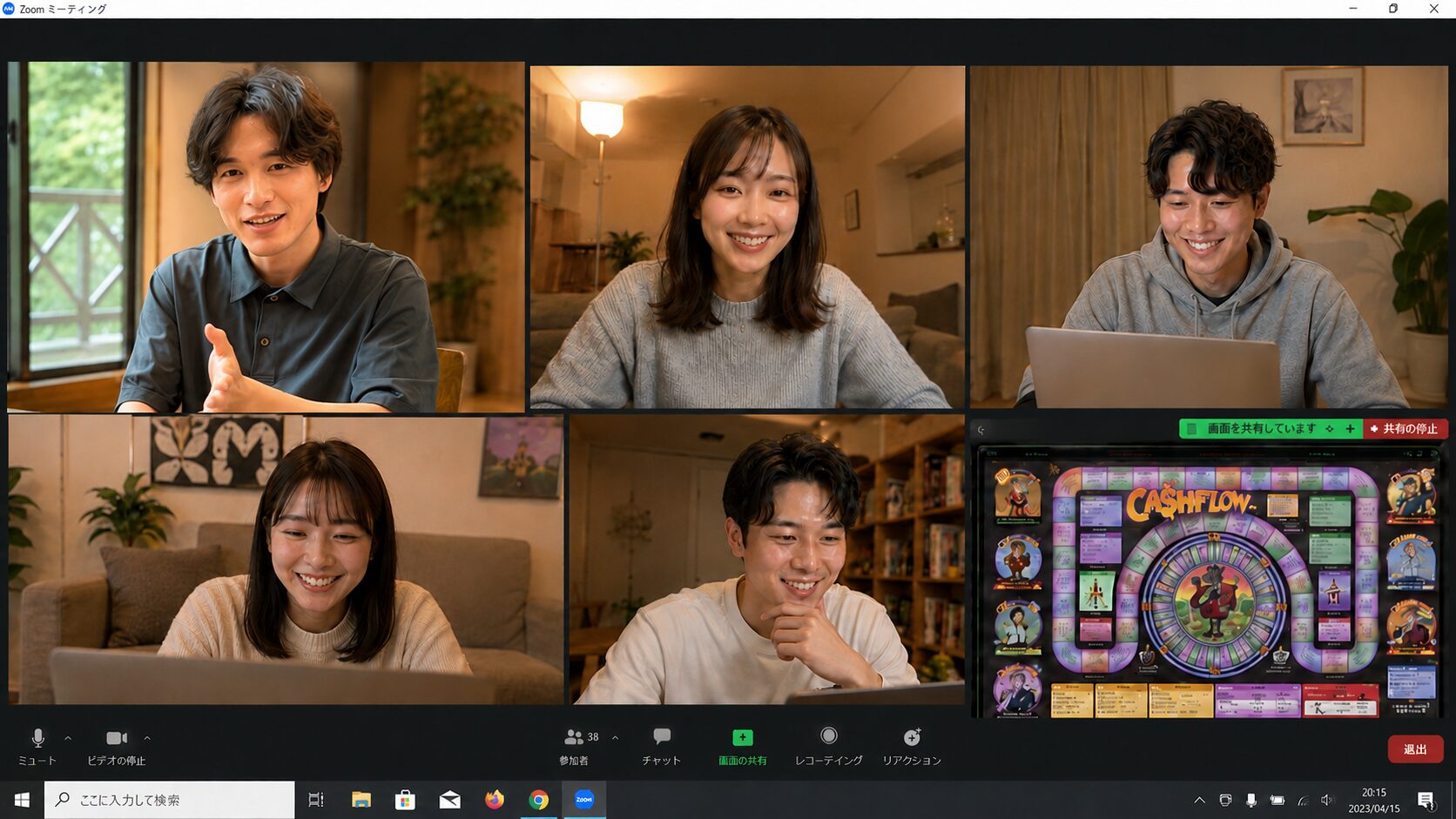Expand participants options arrow beside 38
This screenshot has width=1456, height=819.
(616, 738)
